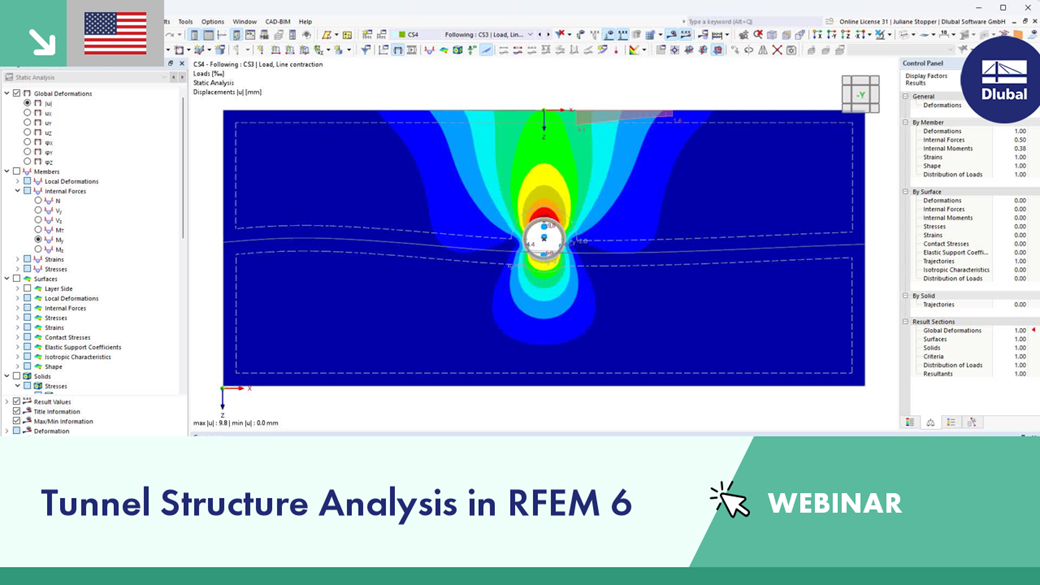Go to next load case arrow
This screenshot has height=585, width=1040.
(548, 34)
